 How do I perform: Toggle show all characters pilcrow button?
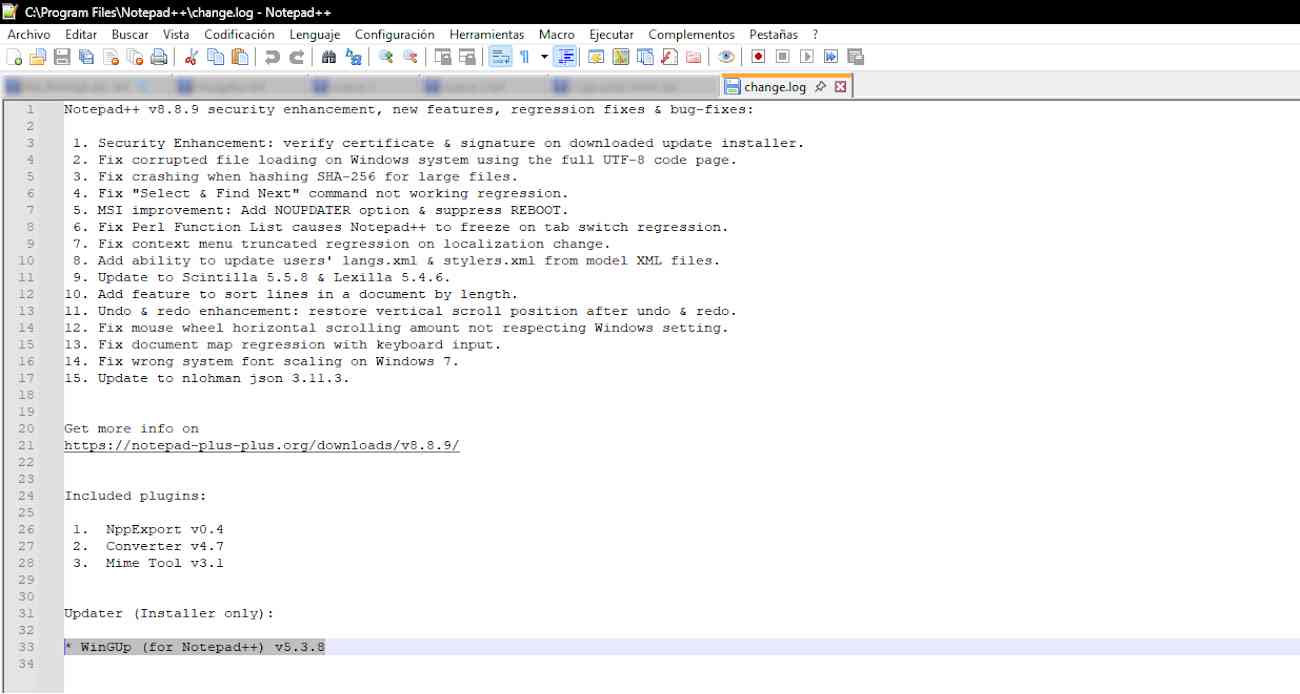pyautogui.click(x=524, y=57)
